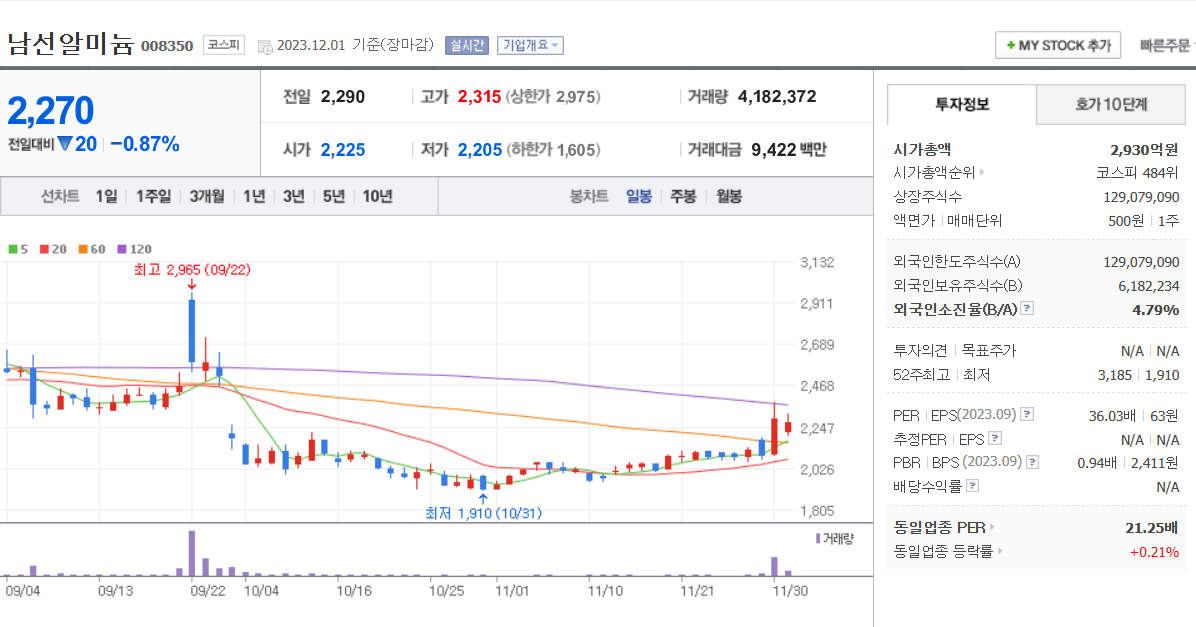Select the 일봉 candle chart
The width and height of the screenshot is (1196, 627).
tap(639, 197)
